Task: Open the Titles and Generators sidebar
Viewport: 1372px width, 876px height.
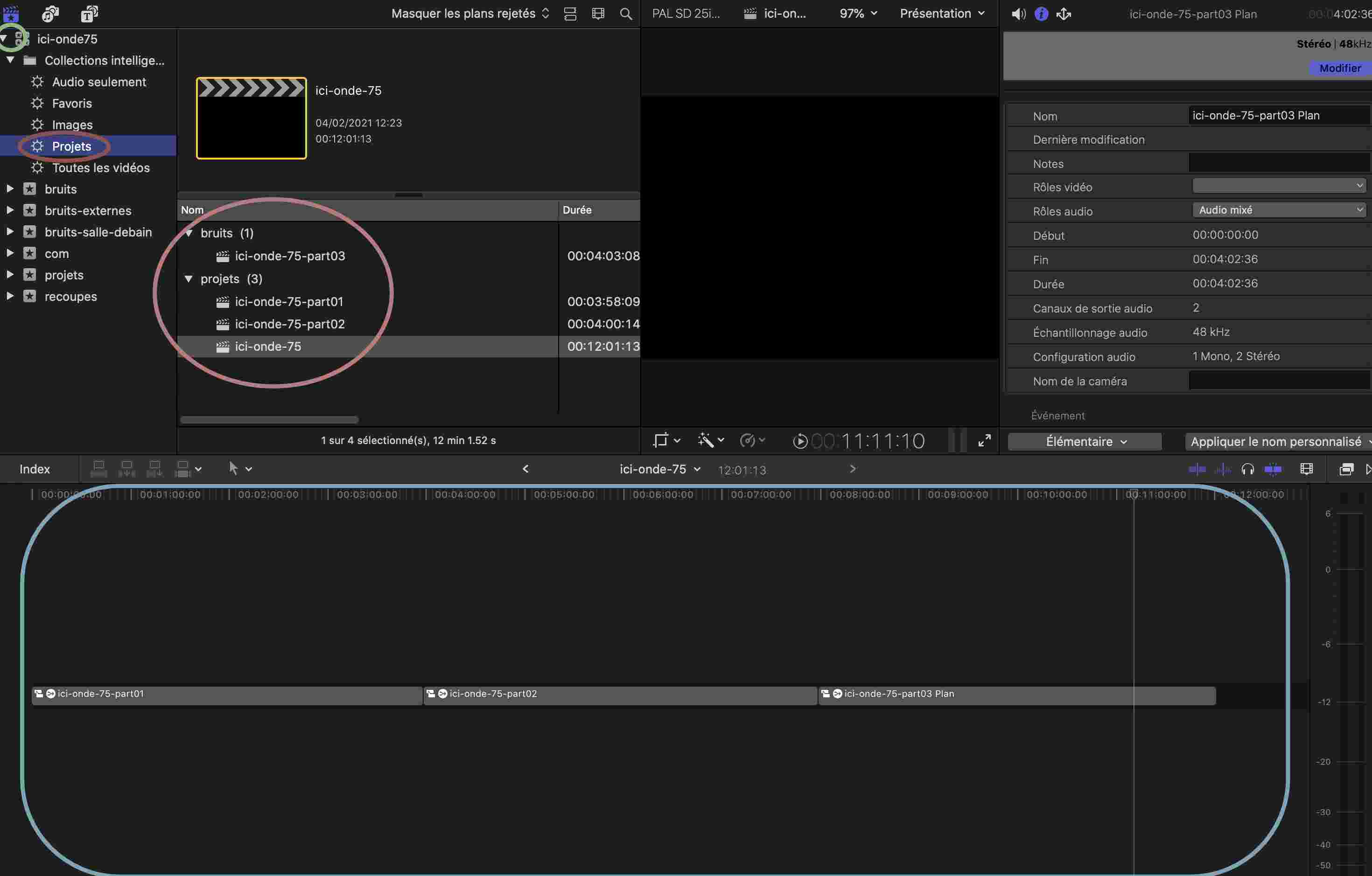Action: point(90,13)
